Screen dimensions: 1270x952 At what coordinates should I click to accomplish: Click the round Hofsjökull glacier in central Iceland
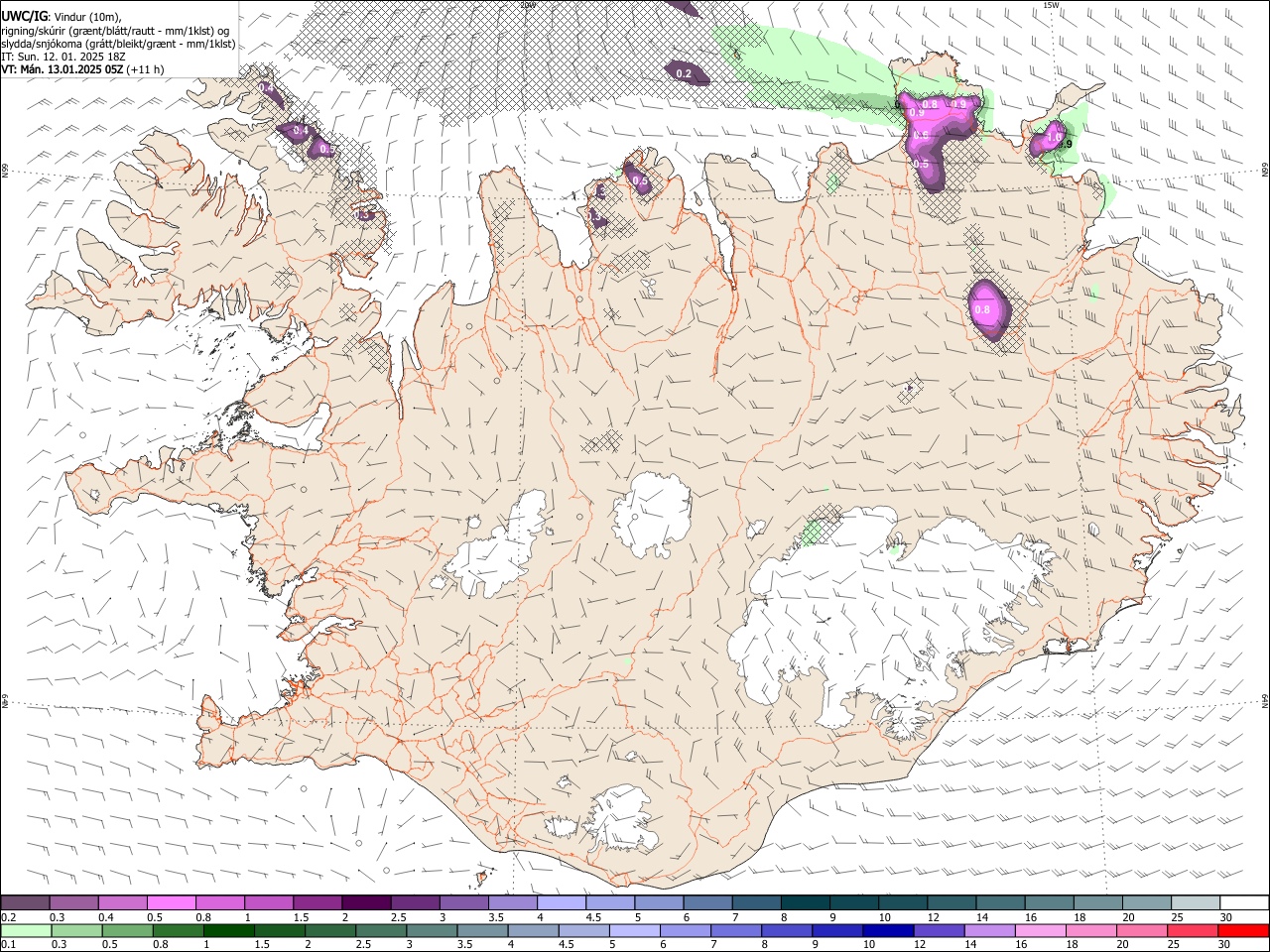[x=651, y=515]
